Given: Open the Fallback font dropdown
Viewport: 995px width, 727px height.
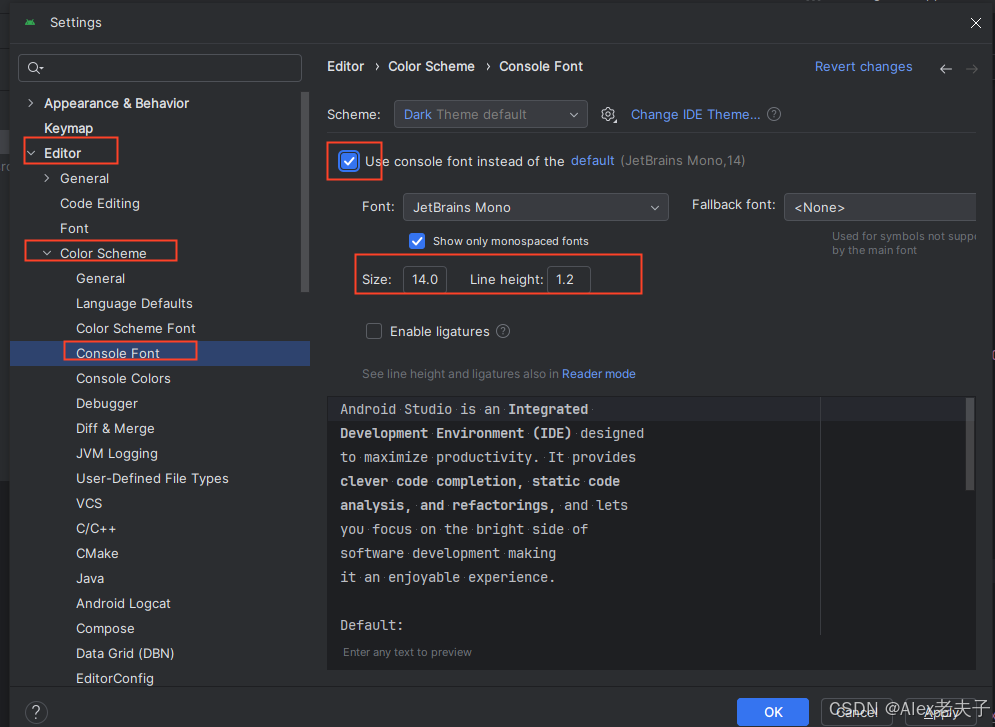Looking at the screenshot, I should (x=880, y=207).
